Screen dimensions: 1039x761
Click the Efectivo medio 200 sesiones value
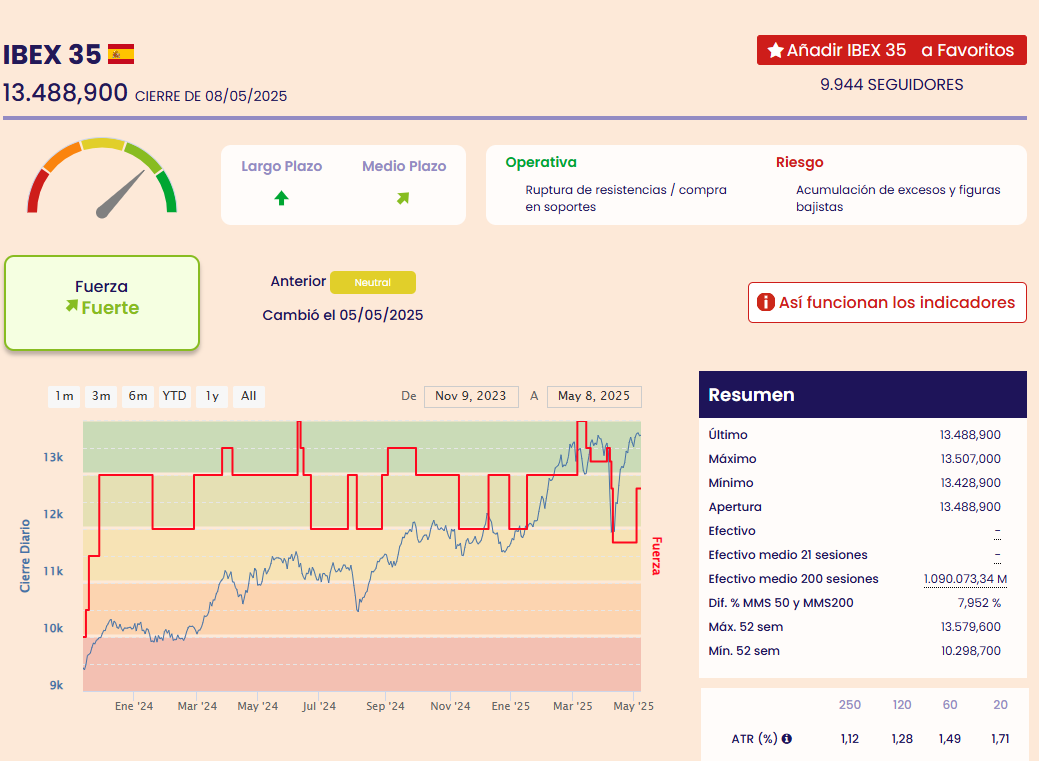pos(965,579)
